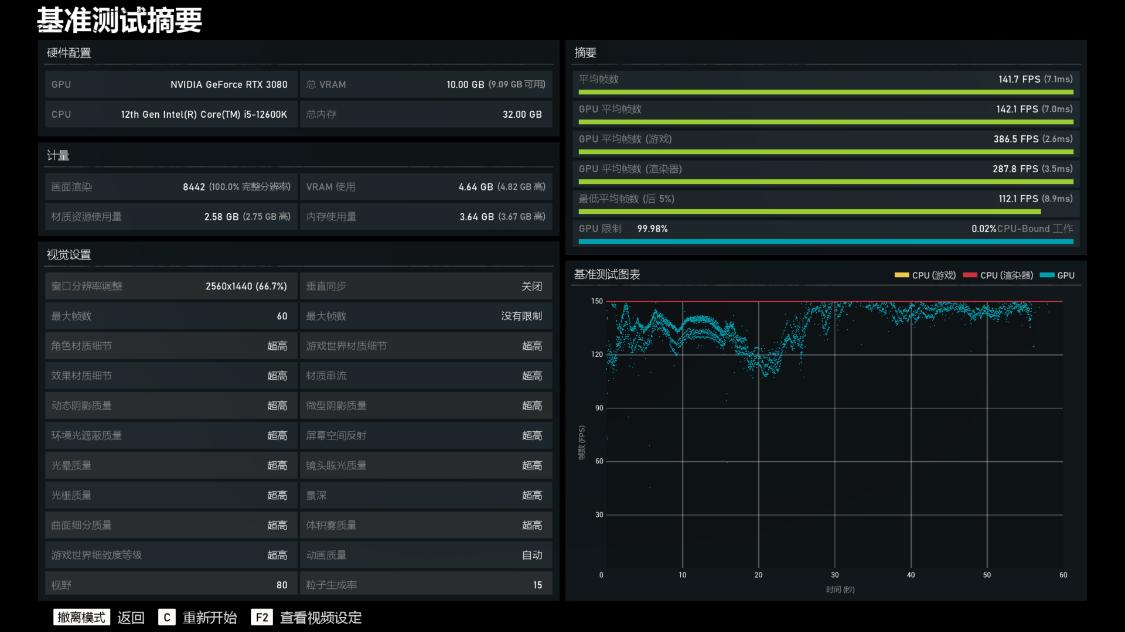The width and height of the screenshot is (1125, 632).
Task: Click the 平均帧数 141.7 FPS row
Action: pos(827,80)
